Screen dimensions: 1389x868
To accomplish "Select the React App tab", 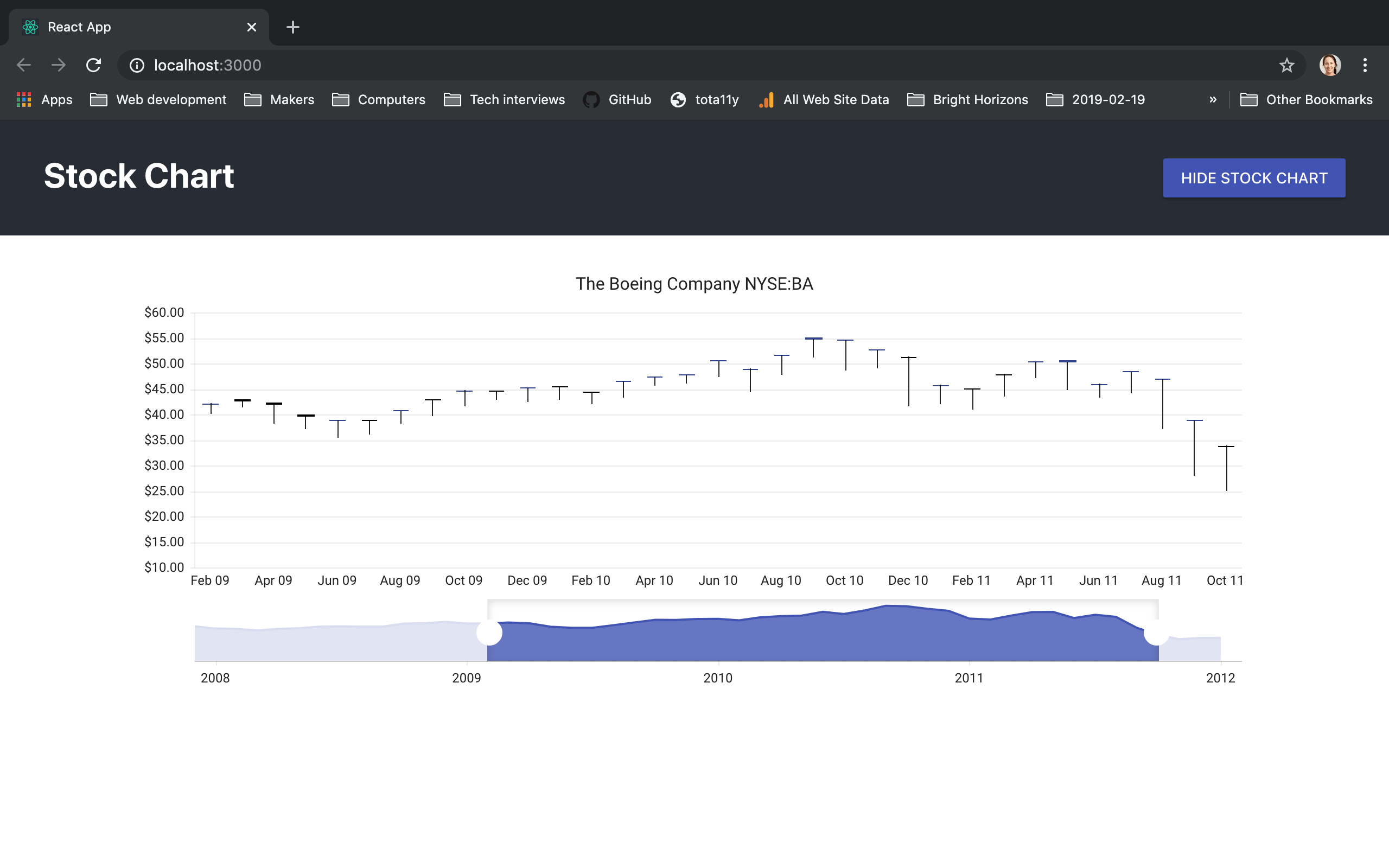I will tap(138, 27).
